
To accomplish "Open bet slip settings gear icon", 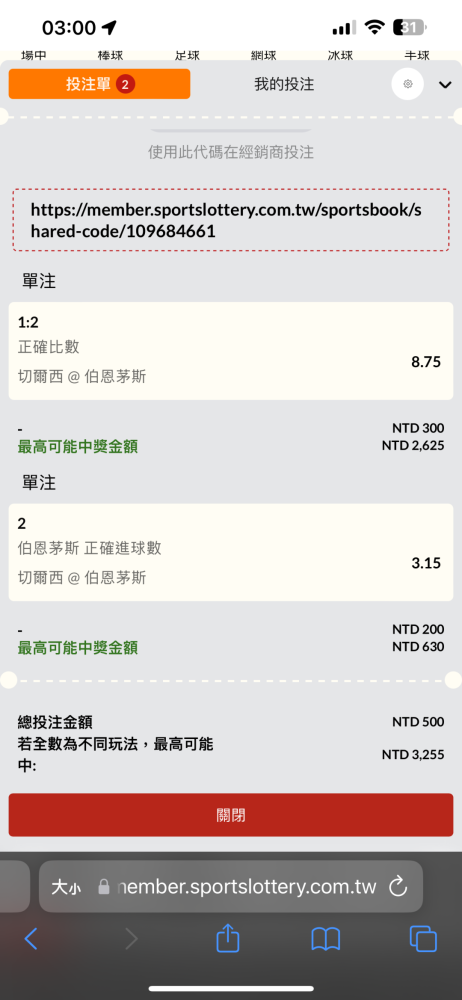I will click(x=407, y=84).
